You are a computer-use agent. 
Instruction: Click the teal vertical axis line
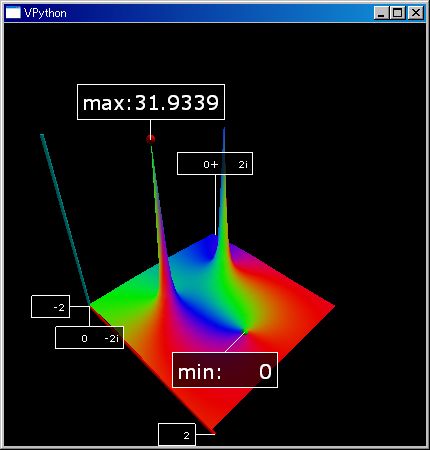[65, 218]
